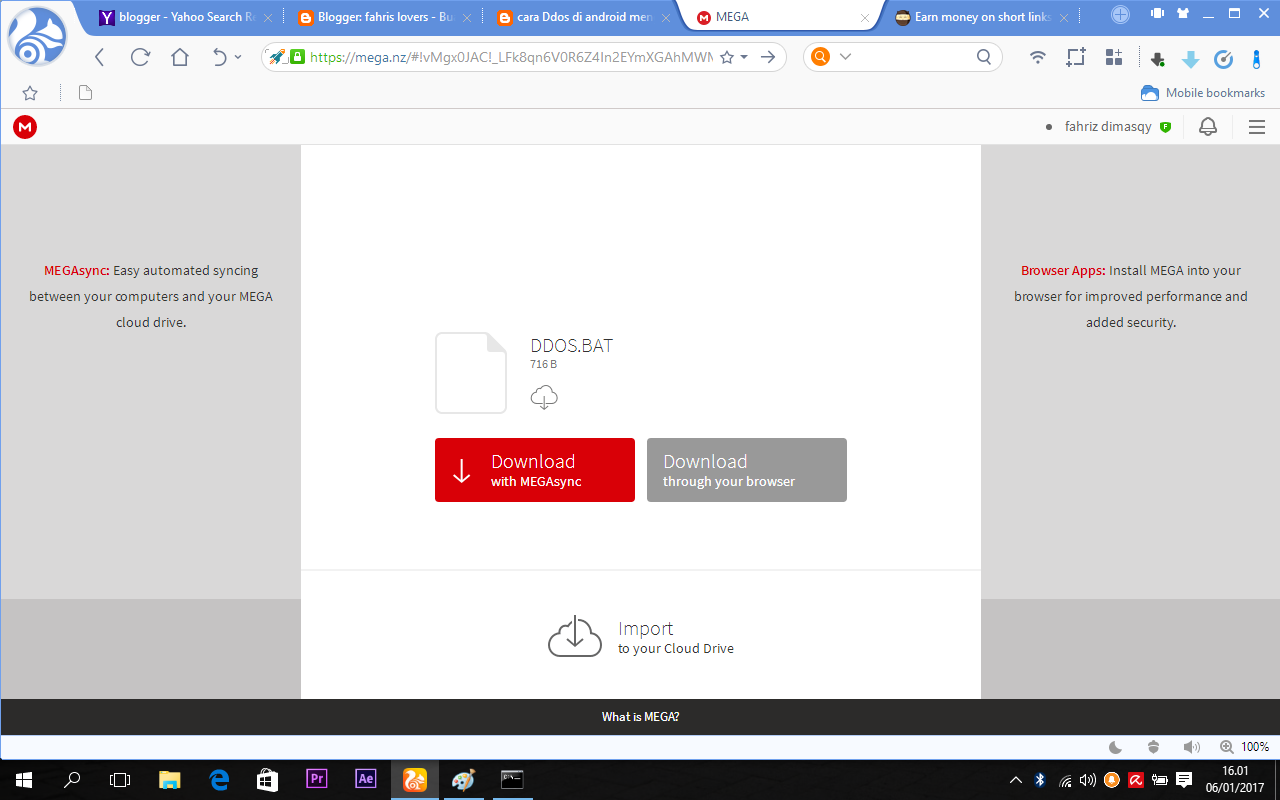1280x800 pixels.
Task: Click the zoom 100% control
Action: (1244, 747)
